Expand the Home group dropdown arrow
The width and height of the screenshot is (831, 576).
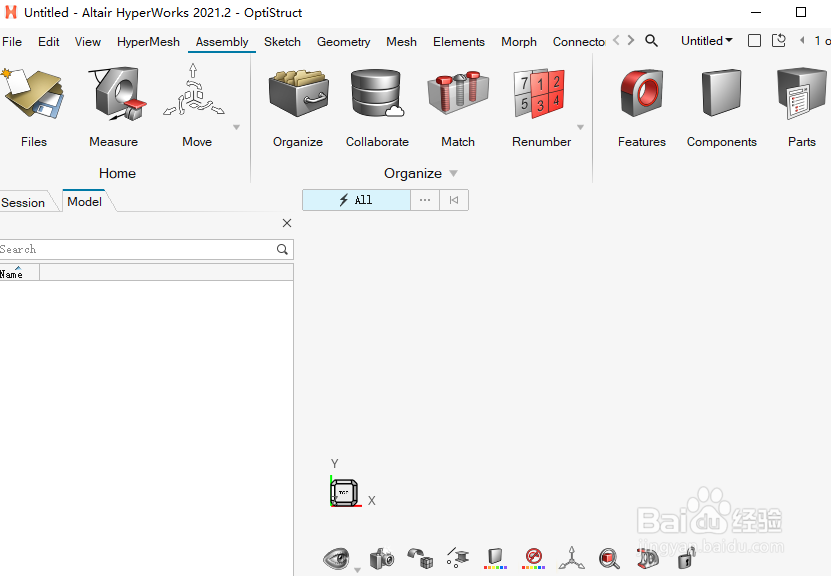tap(236, 127)
